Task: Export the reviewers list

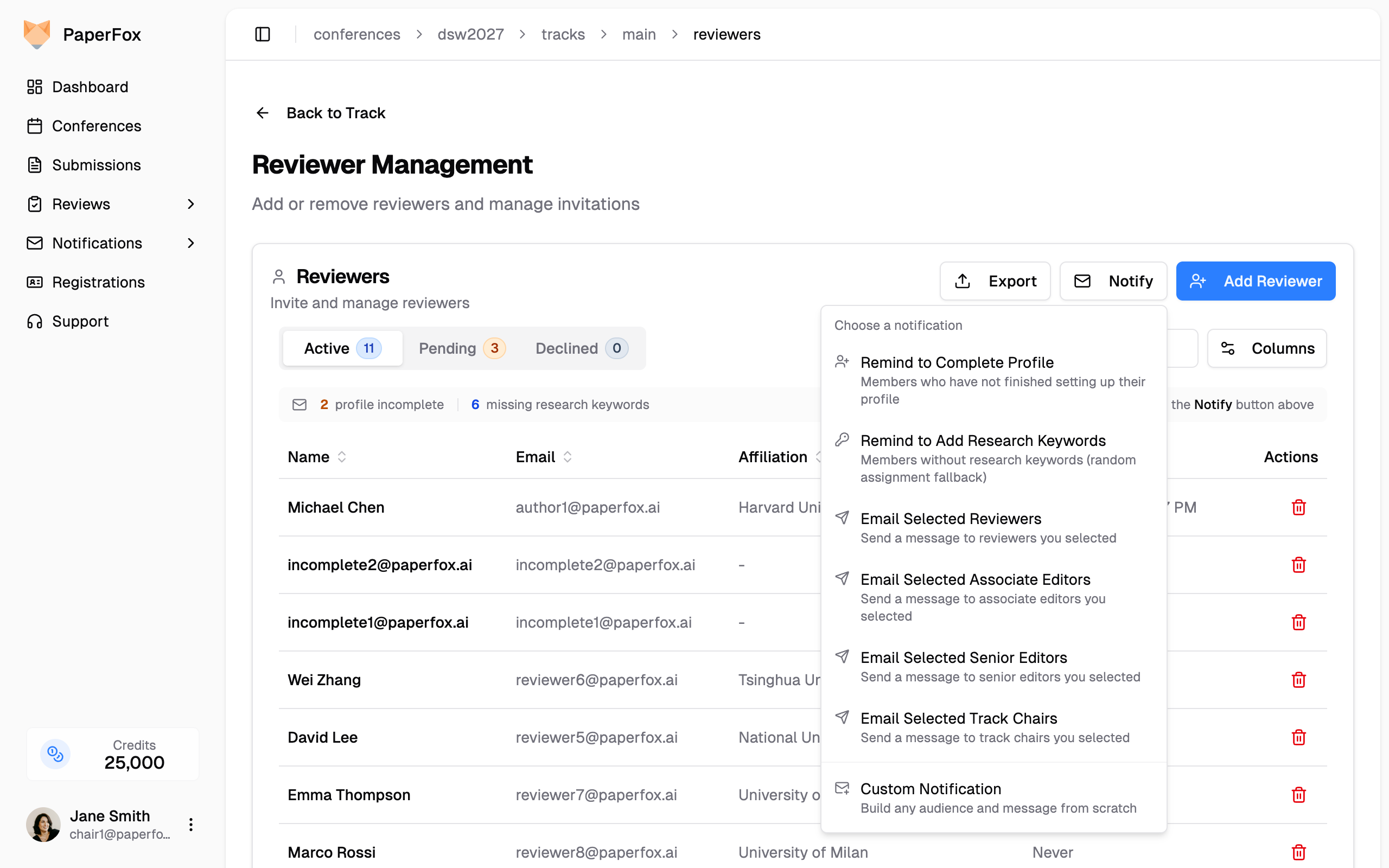Action: [995, 282]
